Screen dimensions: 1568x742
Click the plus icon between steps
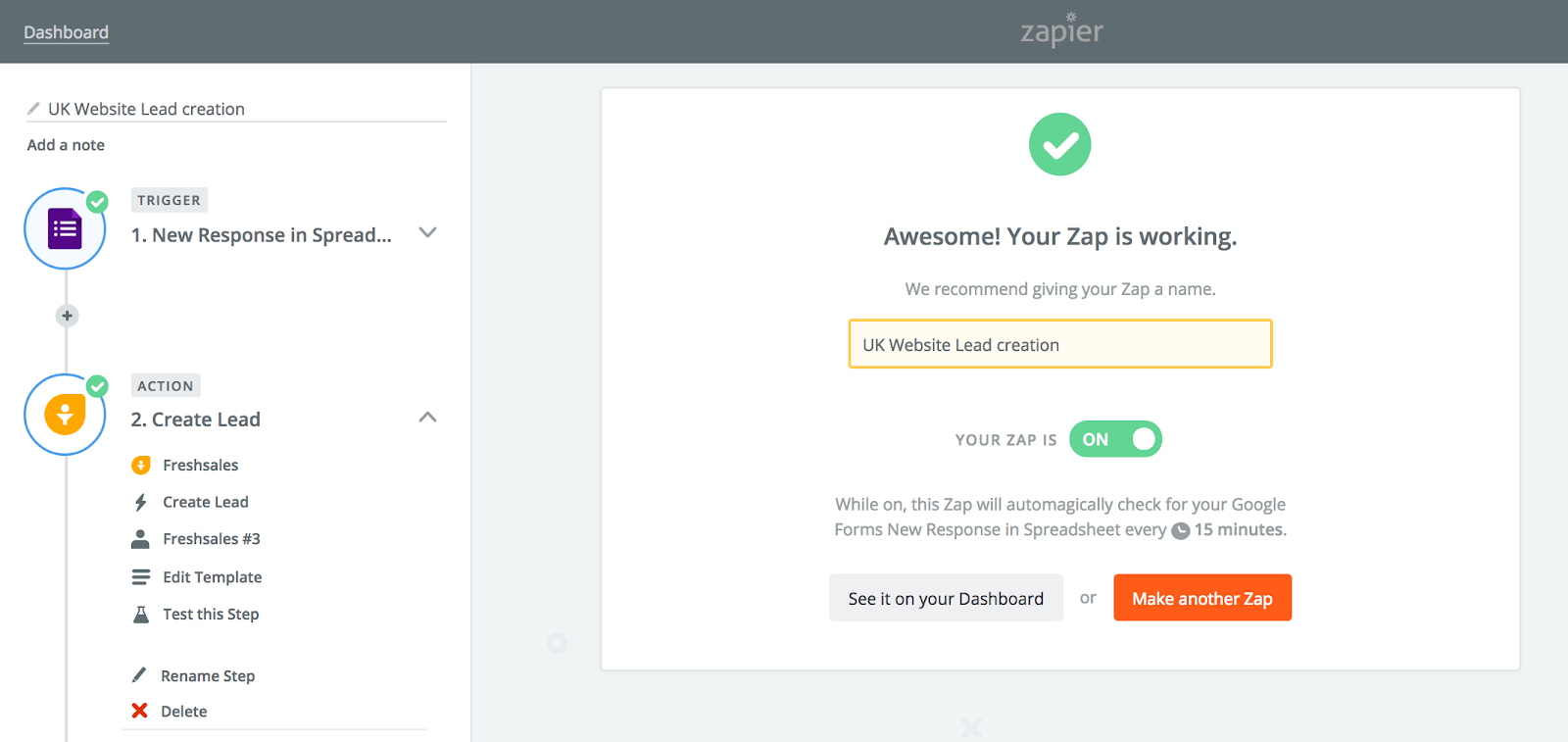[x=67, y=316]
